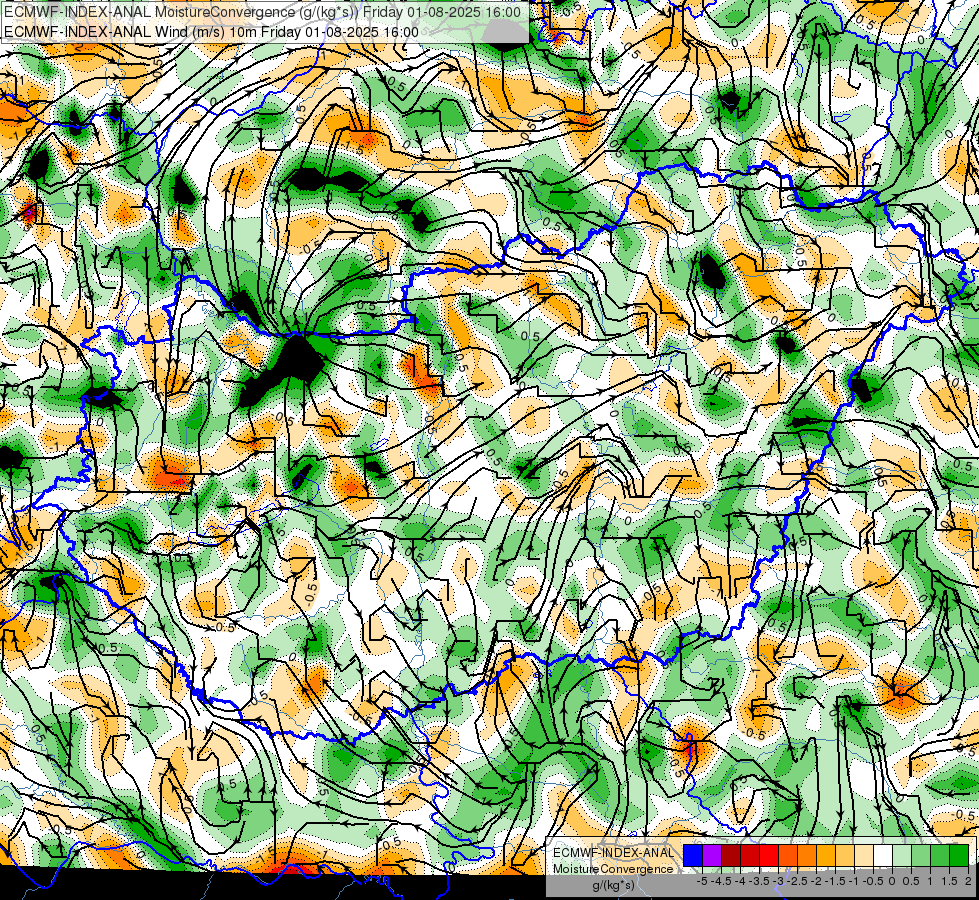Click ECMWF-INDEX-ANAL label in the legend box
The width and height of the screenshot is (979, 900).
tap(613, 853)
